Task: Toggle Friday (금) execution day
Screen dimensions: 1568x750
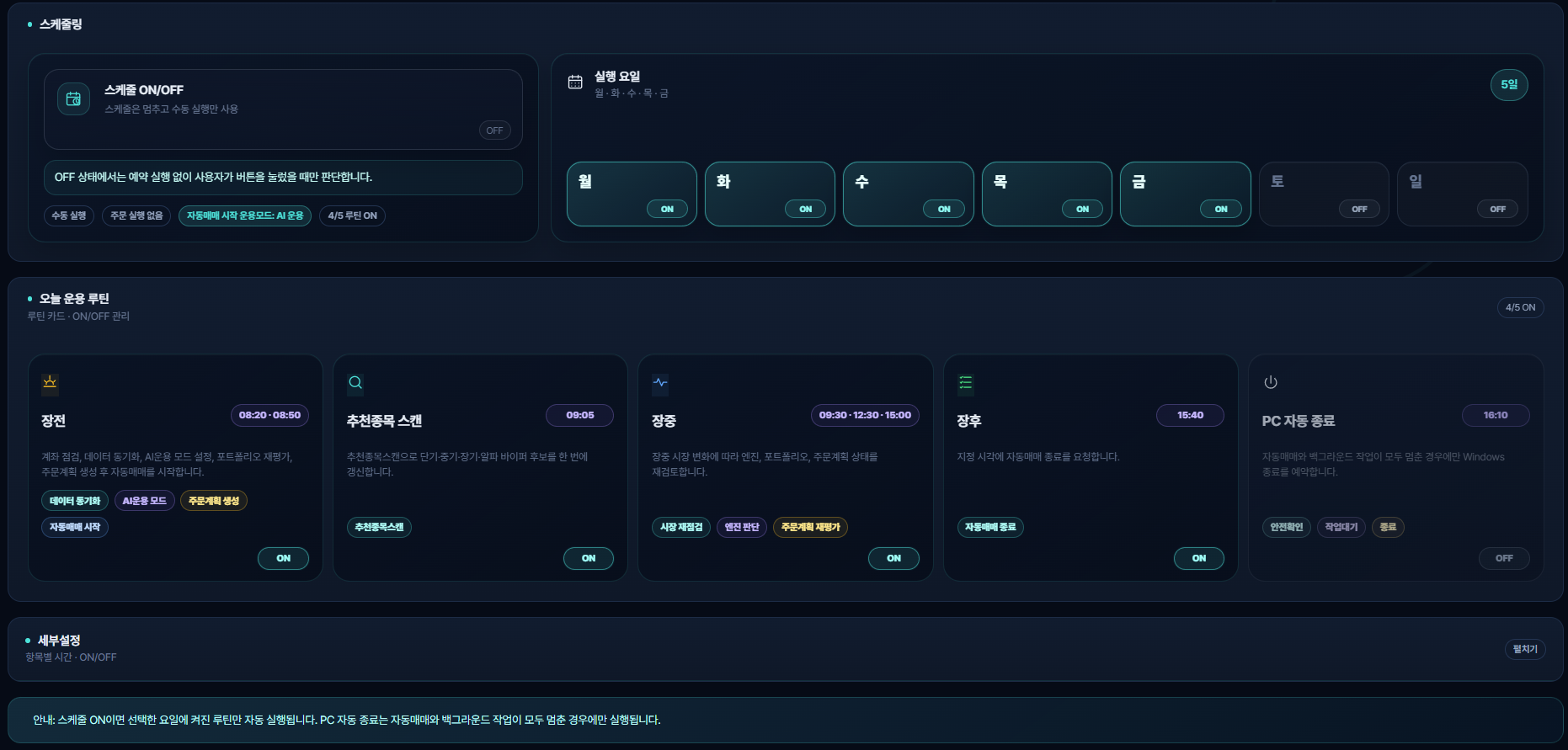Action: tap(1221, 209)
